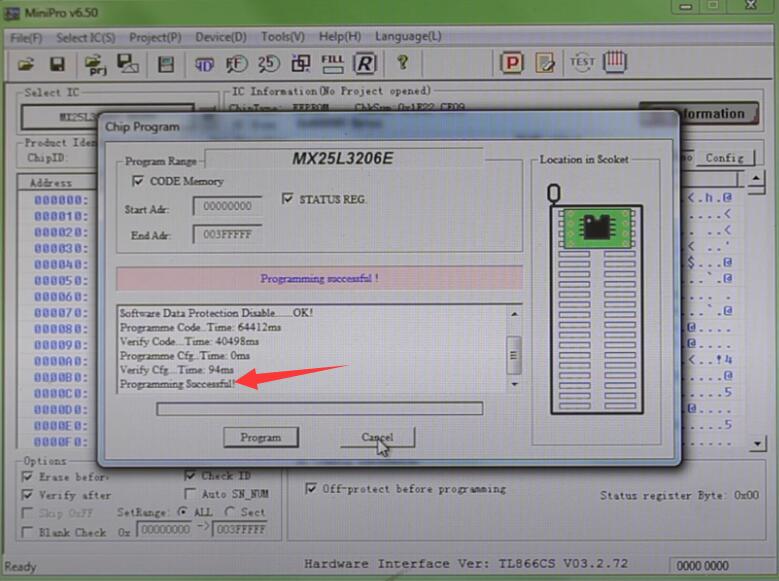Click the End Adr 003FFFFF field
This screenshot has width=779, height=581.
coord(227,234)
